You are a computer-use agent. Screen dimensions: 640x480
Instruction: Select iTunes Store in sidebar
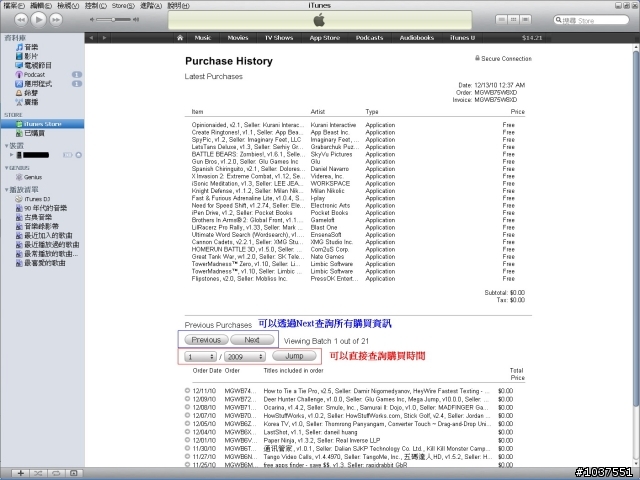pyautogui.click(x=42, y=124)
